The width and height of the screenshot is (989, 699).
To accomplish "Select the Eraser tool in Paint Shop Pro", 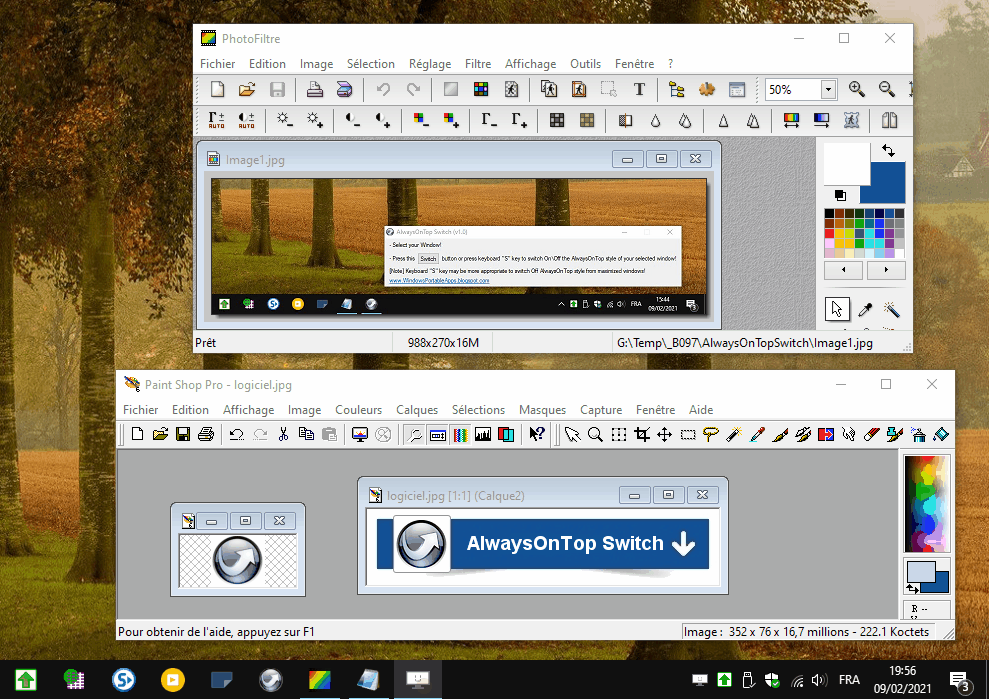I will click(x=872, y=434).
